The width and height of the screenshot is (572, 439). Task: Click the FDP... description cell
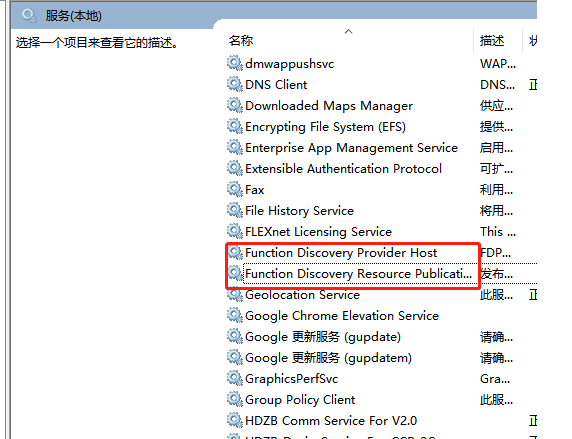(x=496, y=253)
